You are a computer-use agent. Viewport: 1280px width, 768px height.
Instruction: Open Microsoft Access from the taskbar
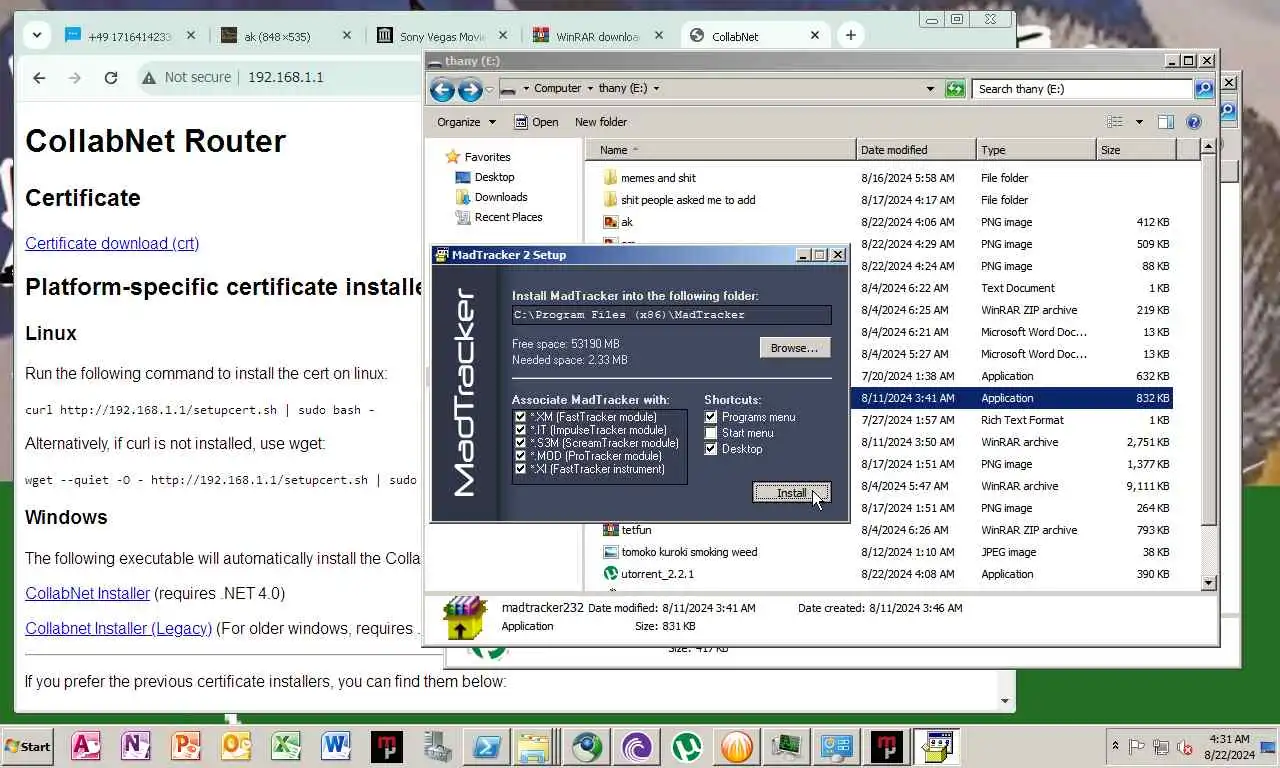click(x=86, y=746)
